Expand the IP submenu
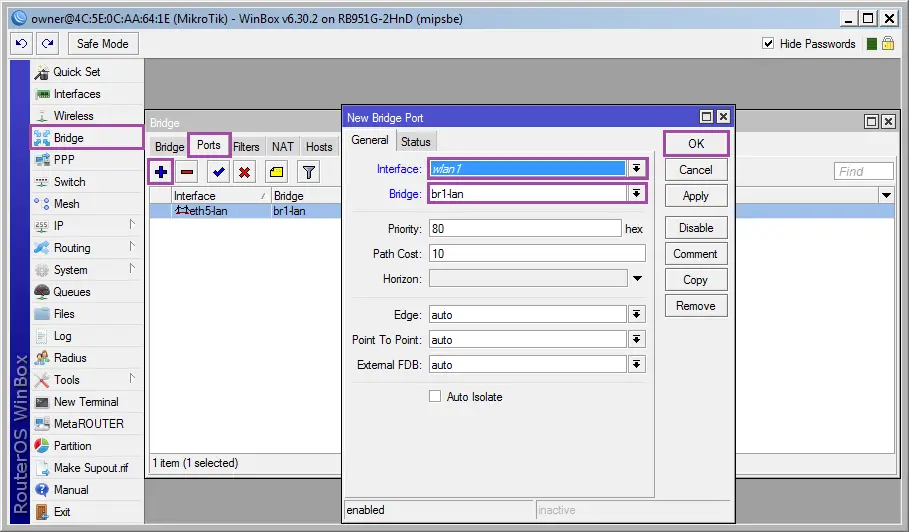 133,224
